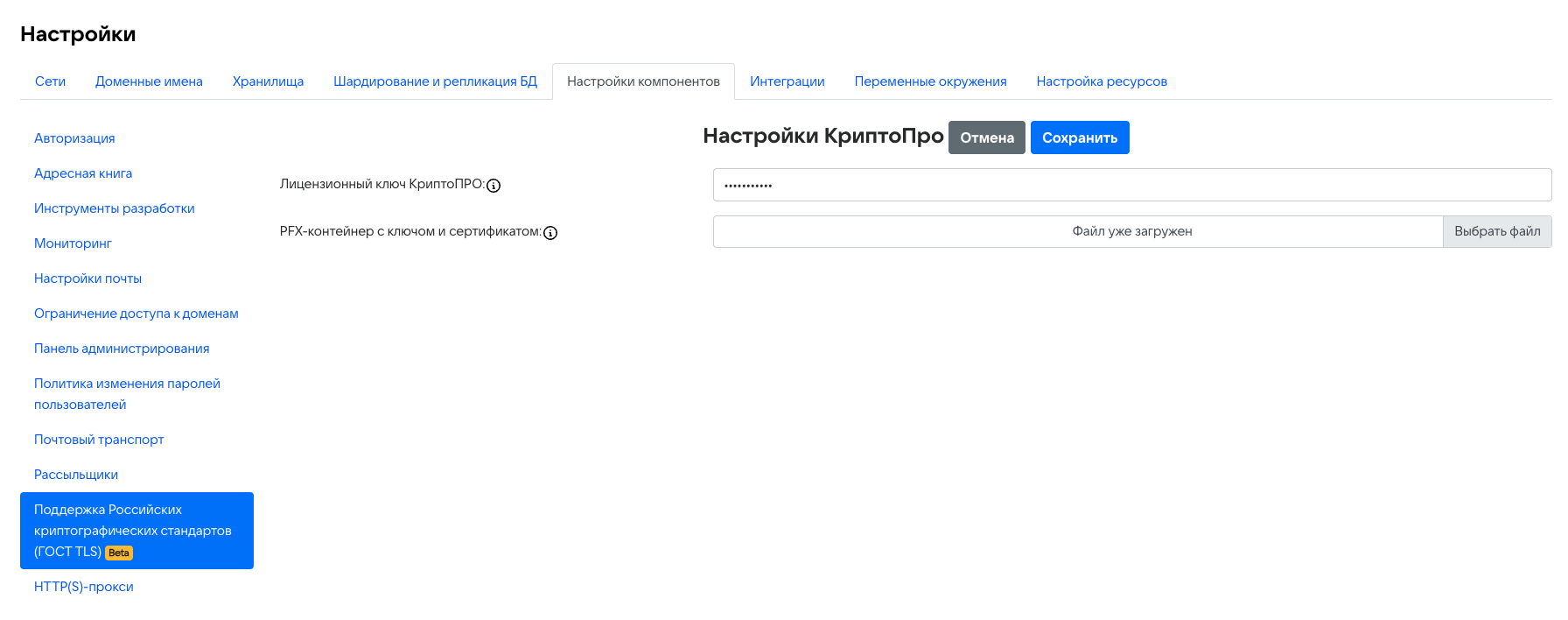Image resolution: width=1568 pixels, height=620 pixels.
Task: Select Ограничение доступа к доменам
Action: coord(136,314)
